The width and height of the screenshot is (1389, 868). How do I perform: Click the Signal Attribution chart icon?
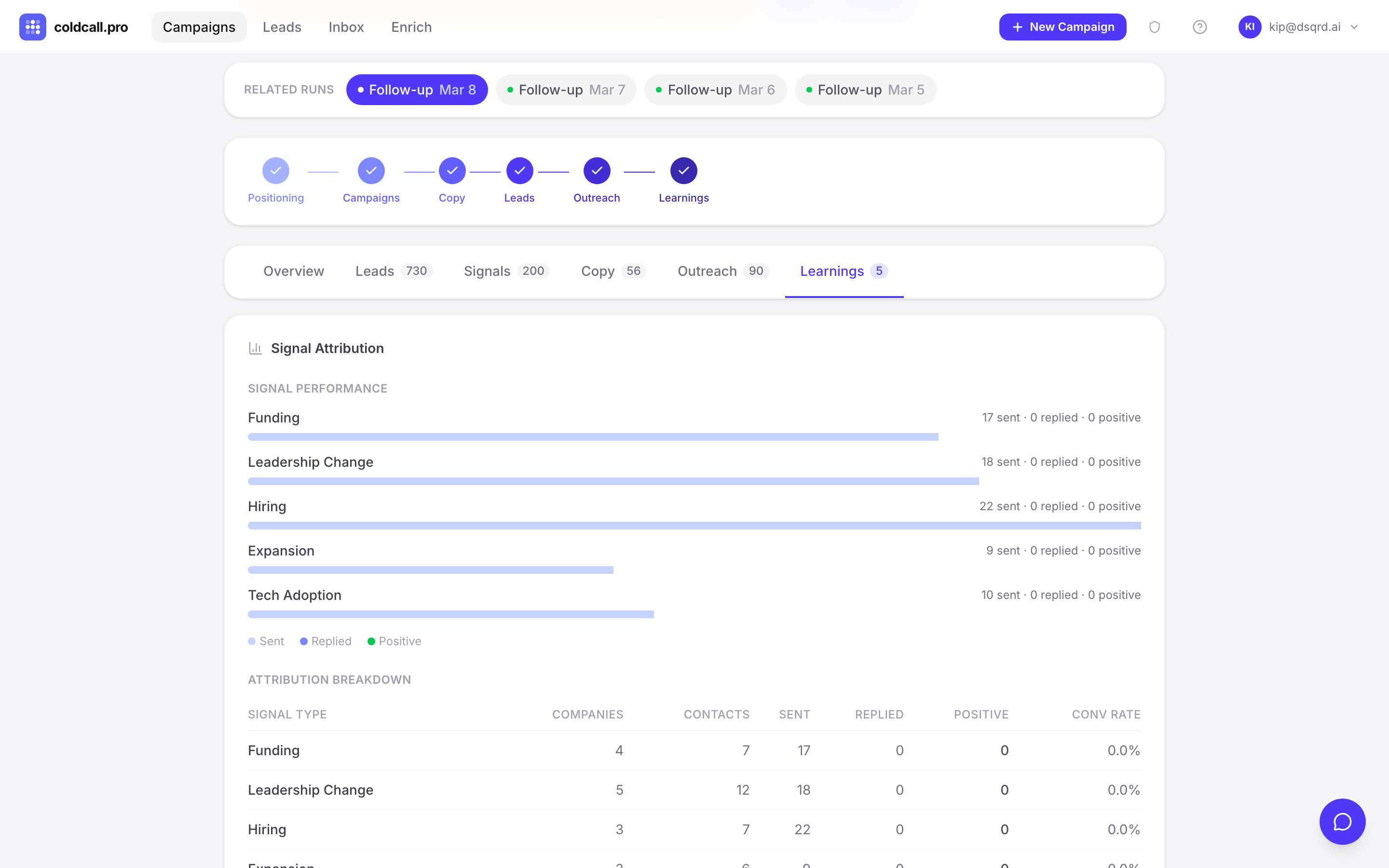coord(256,348)
